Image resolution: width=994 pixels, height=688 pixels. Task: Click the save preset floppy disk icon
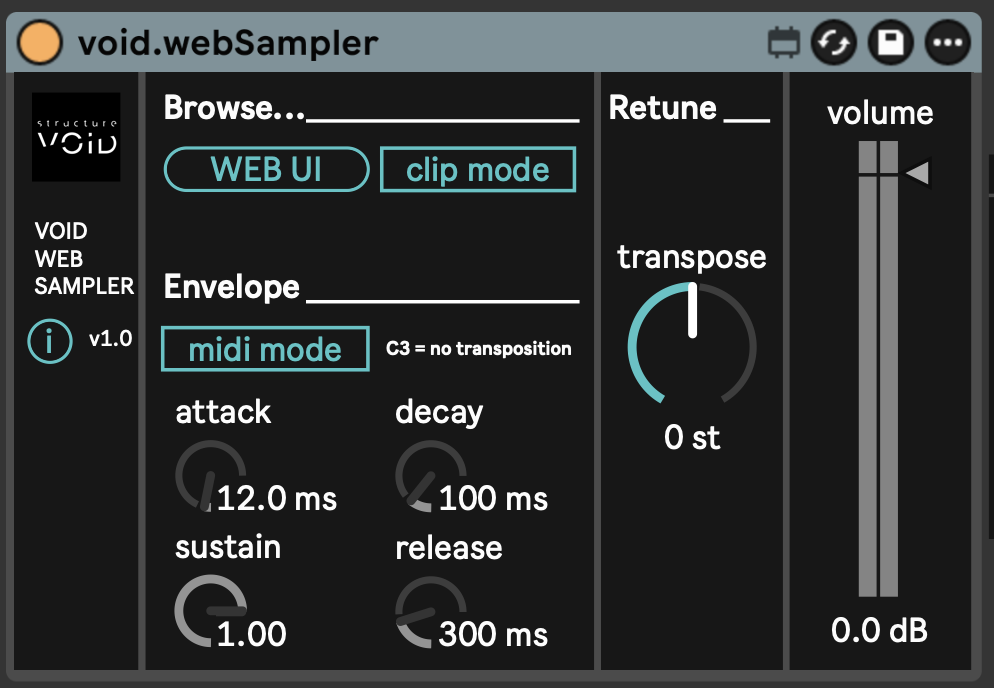[889, 42]
